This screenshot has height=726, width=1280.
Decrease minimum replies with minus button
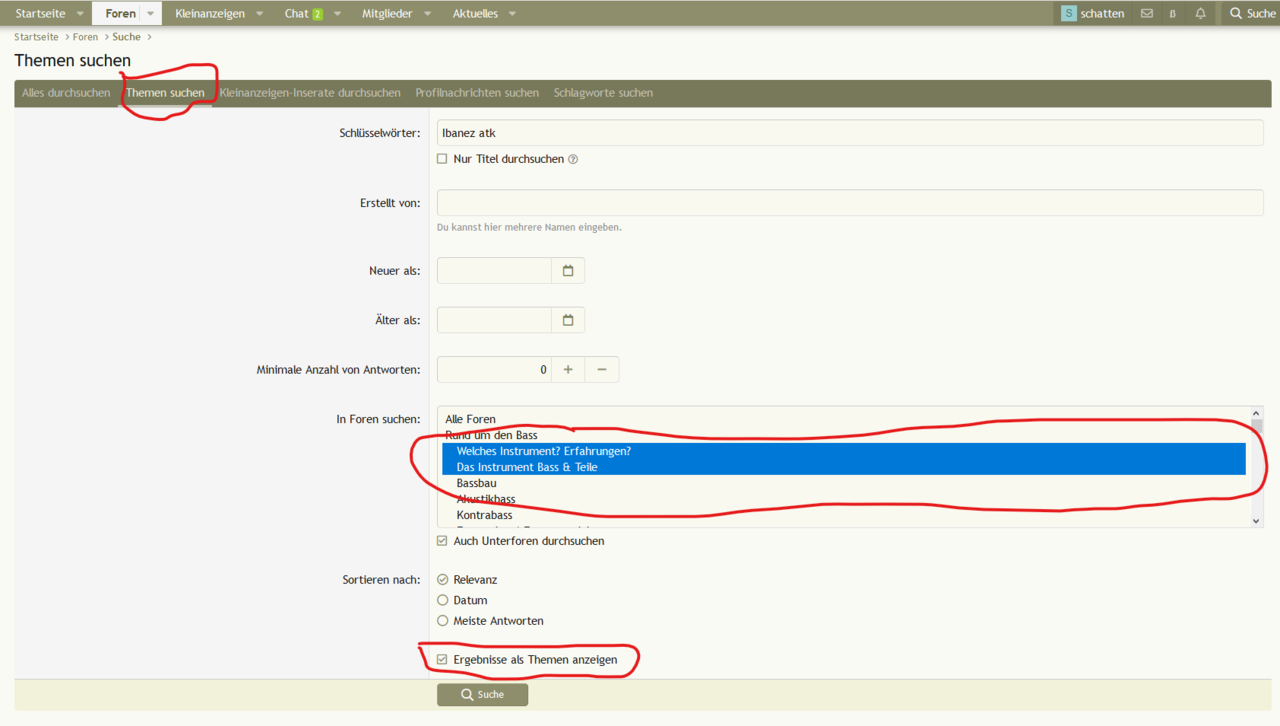tap(602, 370)
